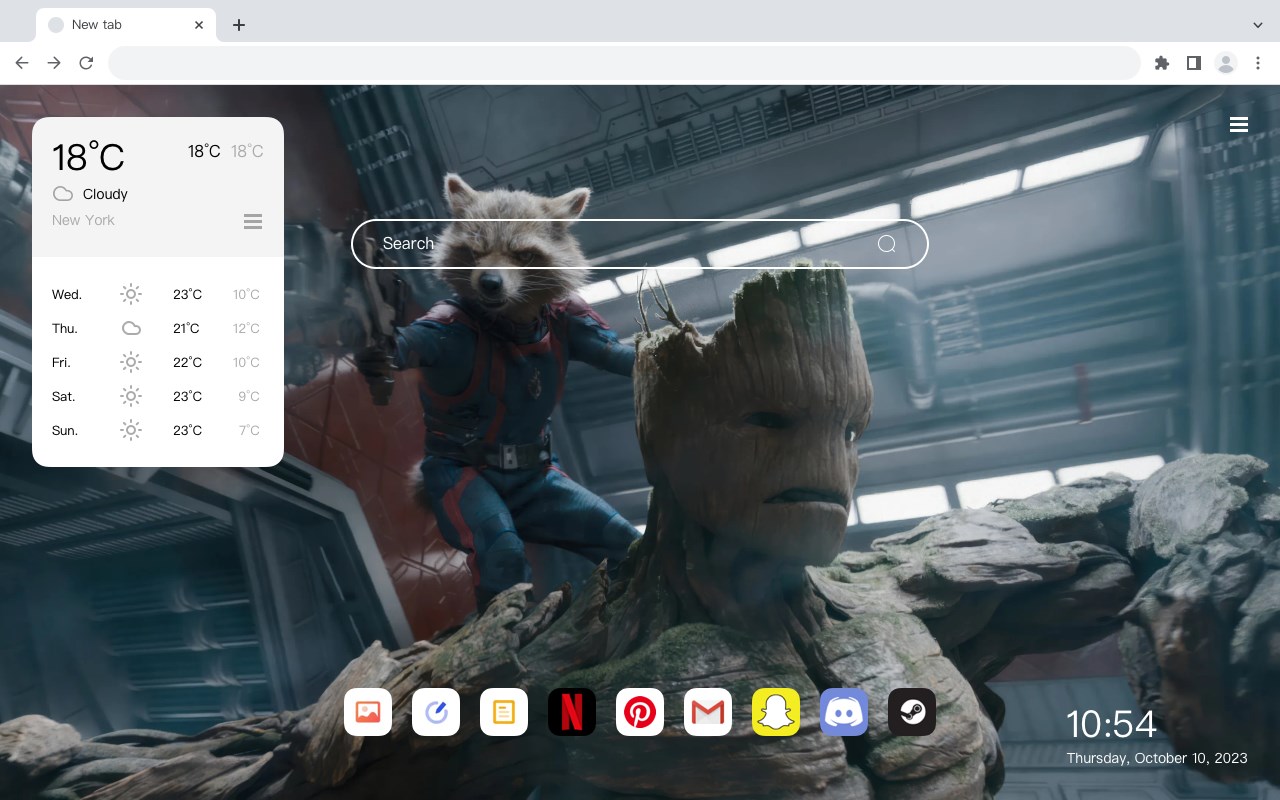Viewport: 1280px width, 800px height.
Task: Launch the Snapchat shortcut
Action: tap(776, 712)
